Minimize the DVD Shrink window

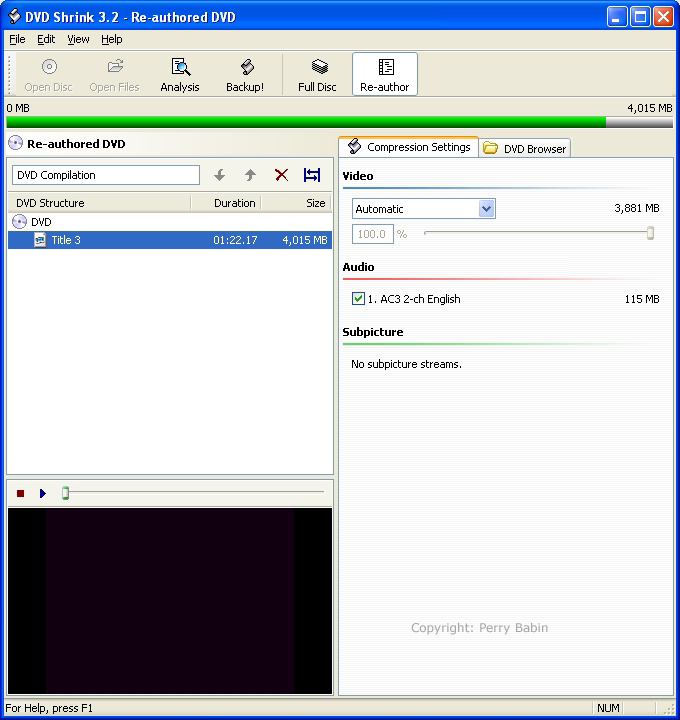tap(616, 17)
